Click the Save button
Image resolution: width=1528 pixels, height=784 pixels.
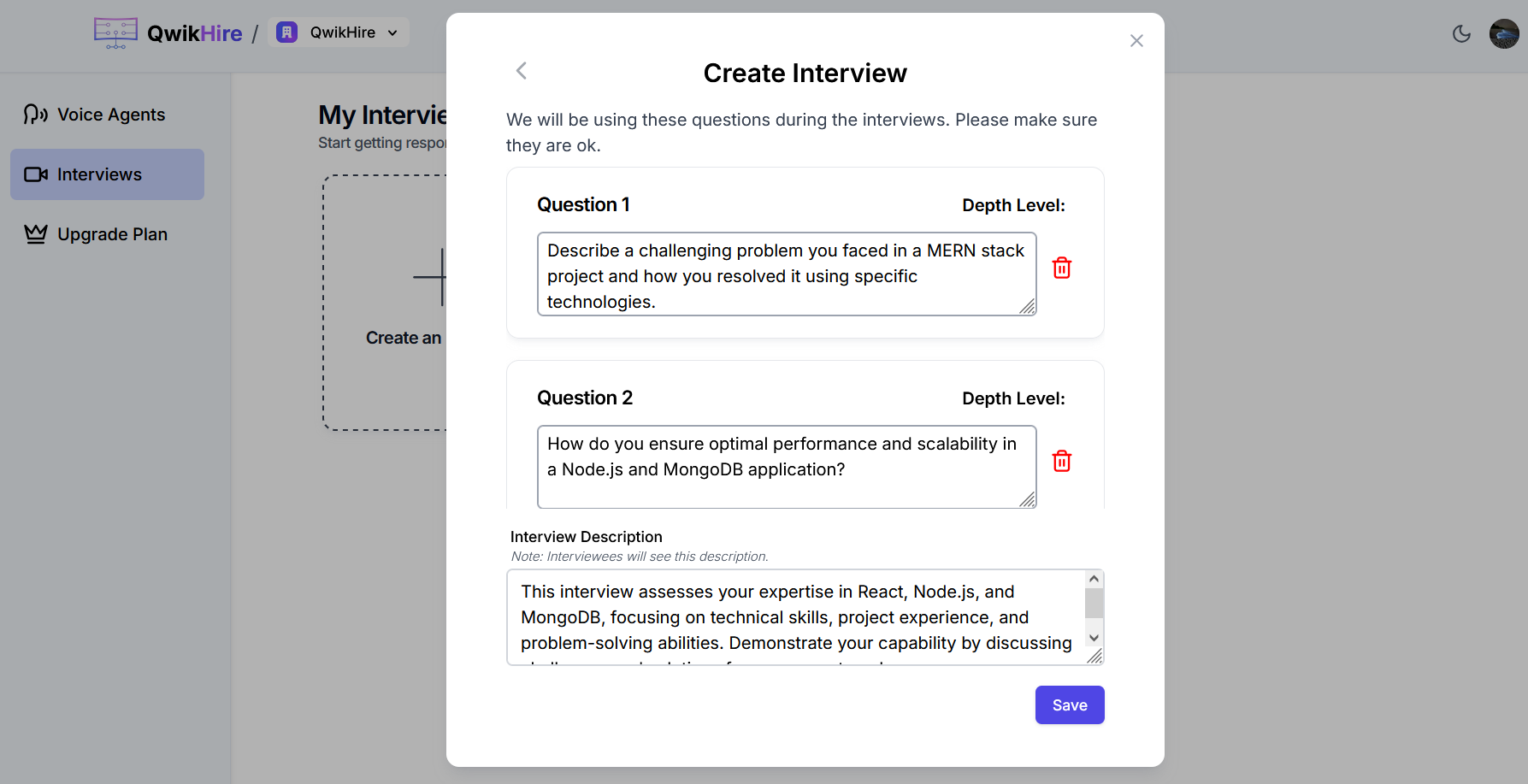pos(1069,704)
